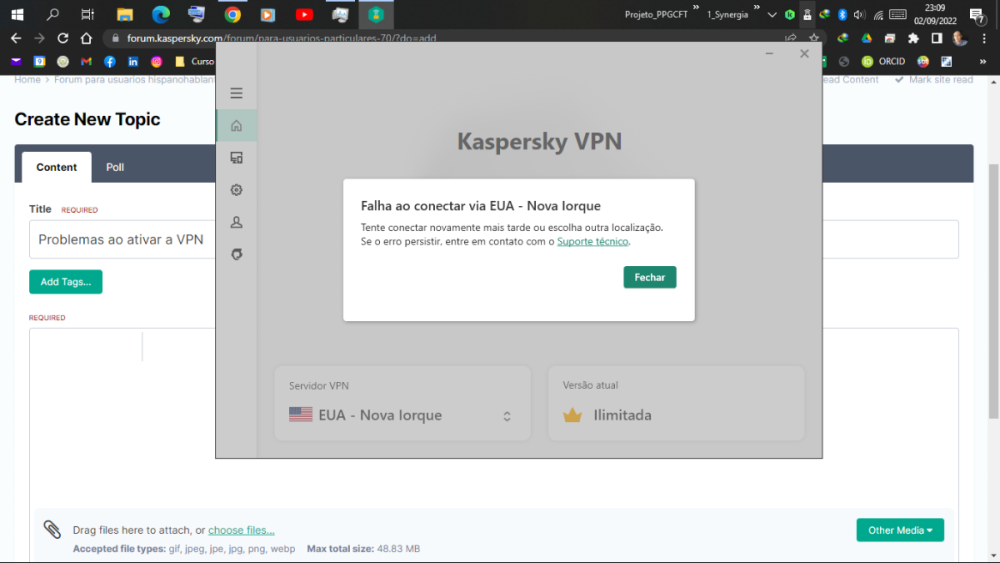Open the Instagram bookmark

(x=156, y=61)
